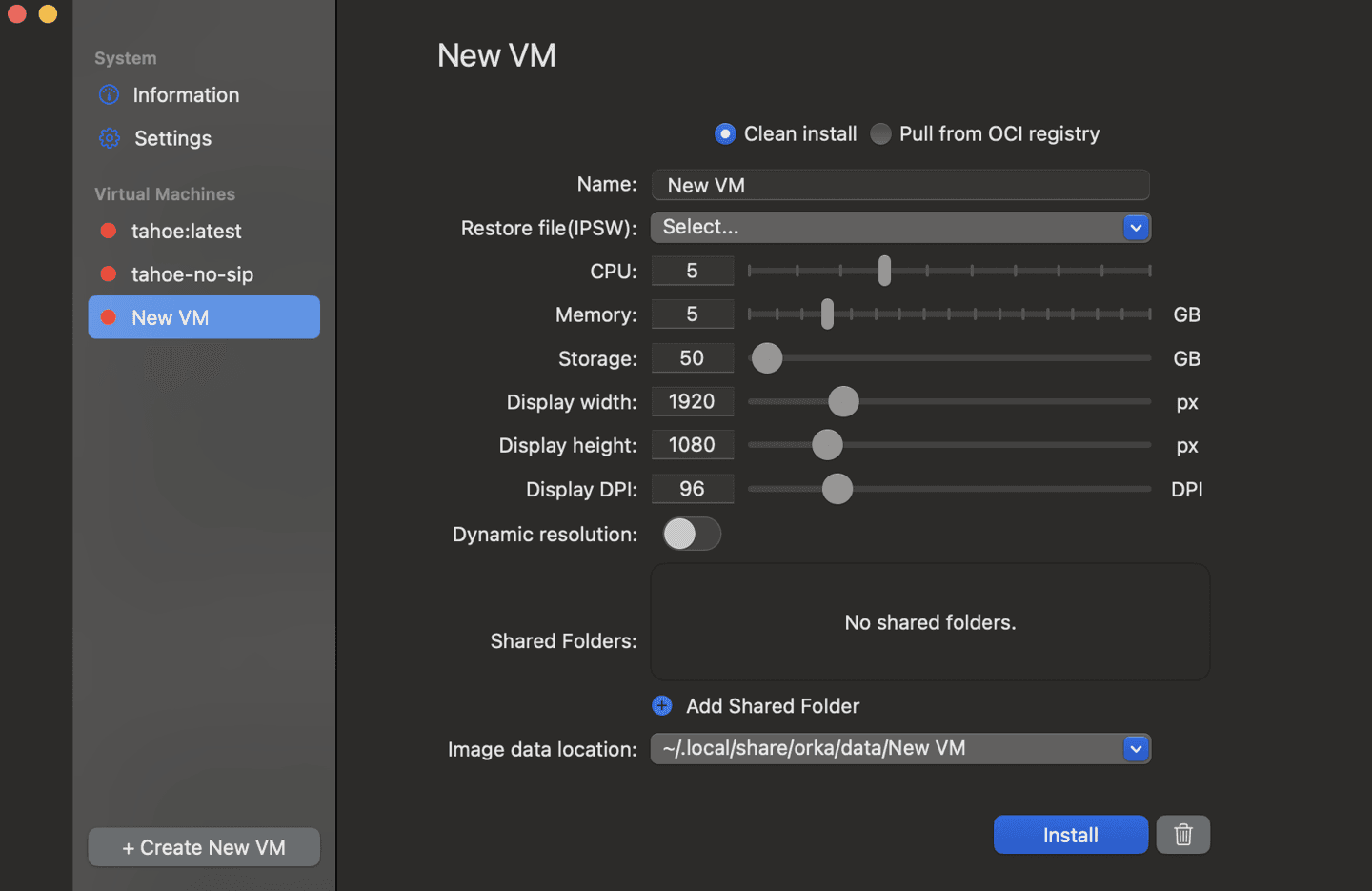1372x891 pixels.
Task: Click red status dot of tahoe-no-sip
Action: tap(109, 274)
